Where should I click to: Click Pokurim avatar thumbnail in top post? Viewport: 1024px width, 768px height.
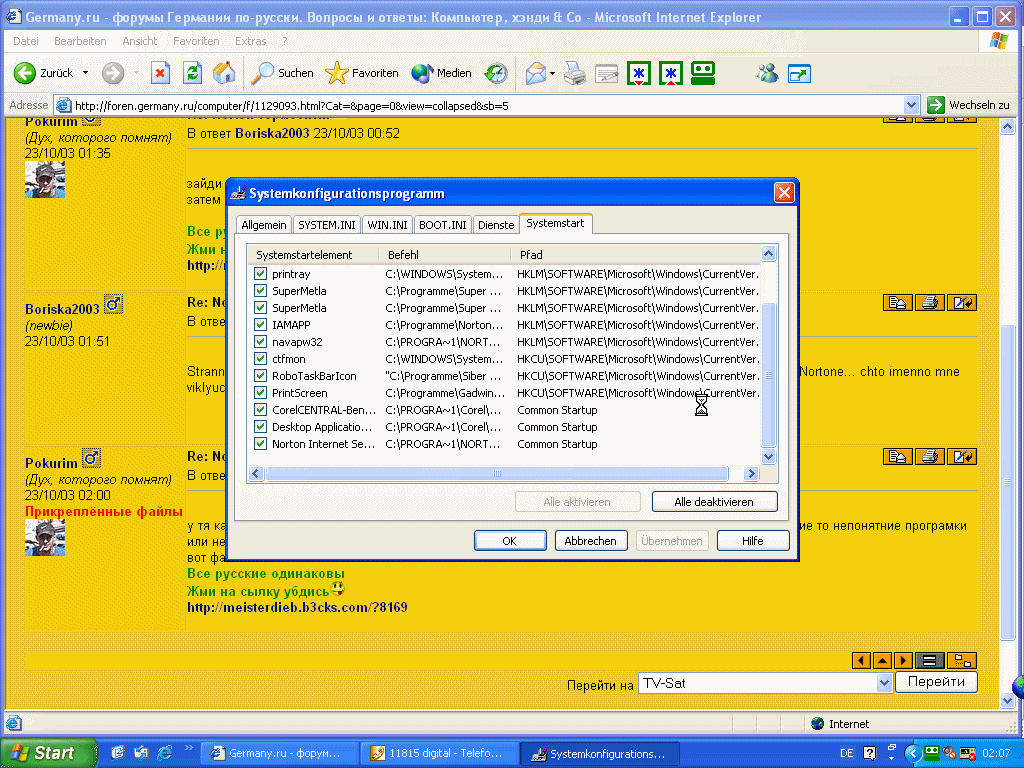pos(45,180)
